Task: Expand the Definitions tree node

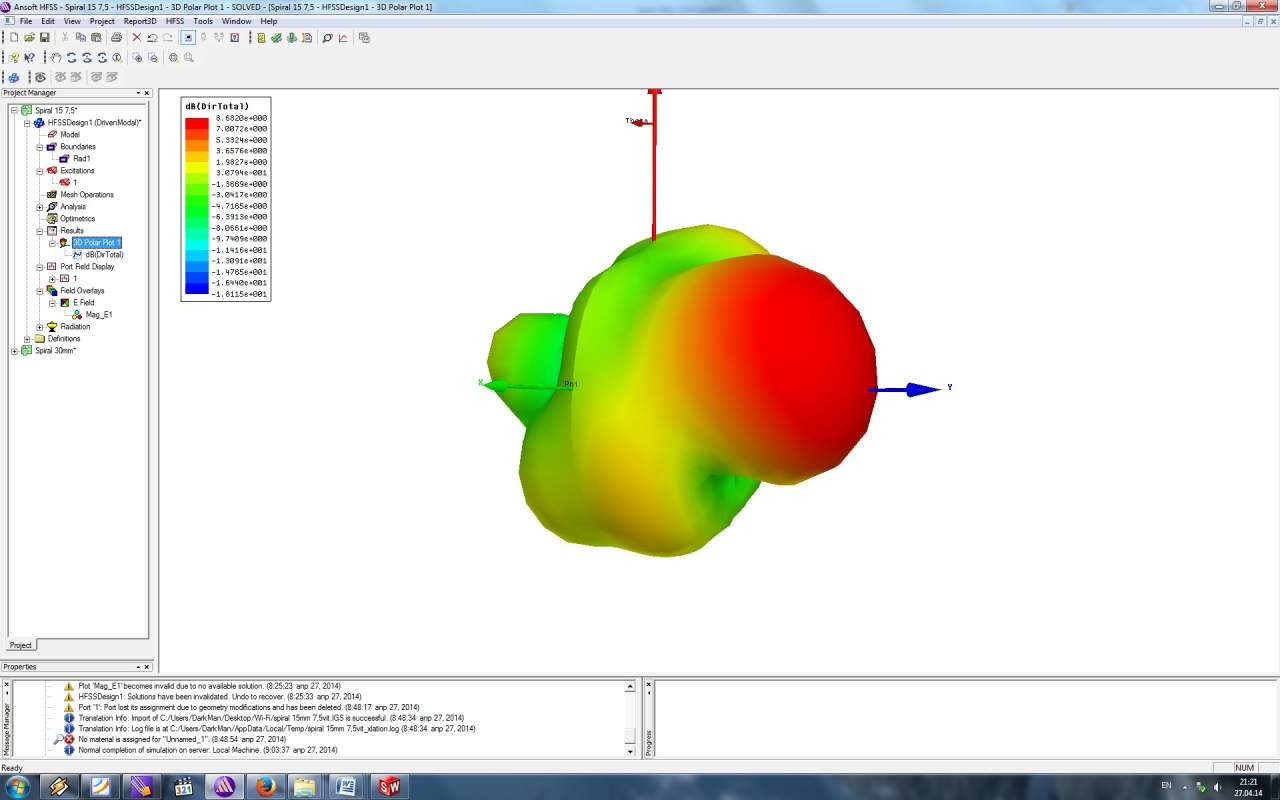Action: [28, 339]
